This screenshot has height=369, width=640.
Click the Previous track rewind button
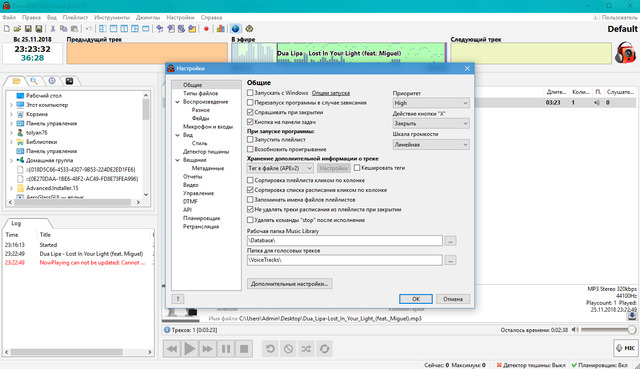[172, 349]
